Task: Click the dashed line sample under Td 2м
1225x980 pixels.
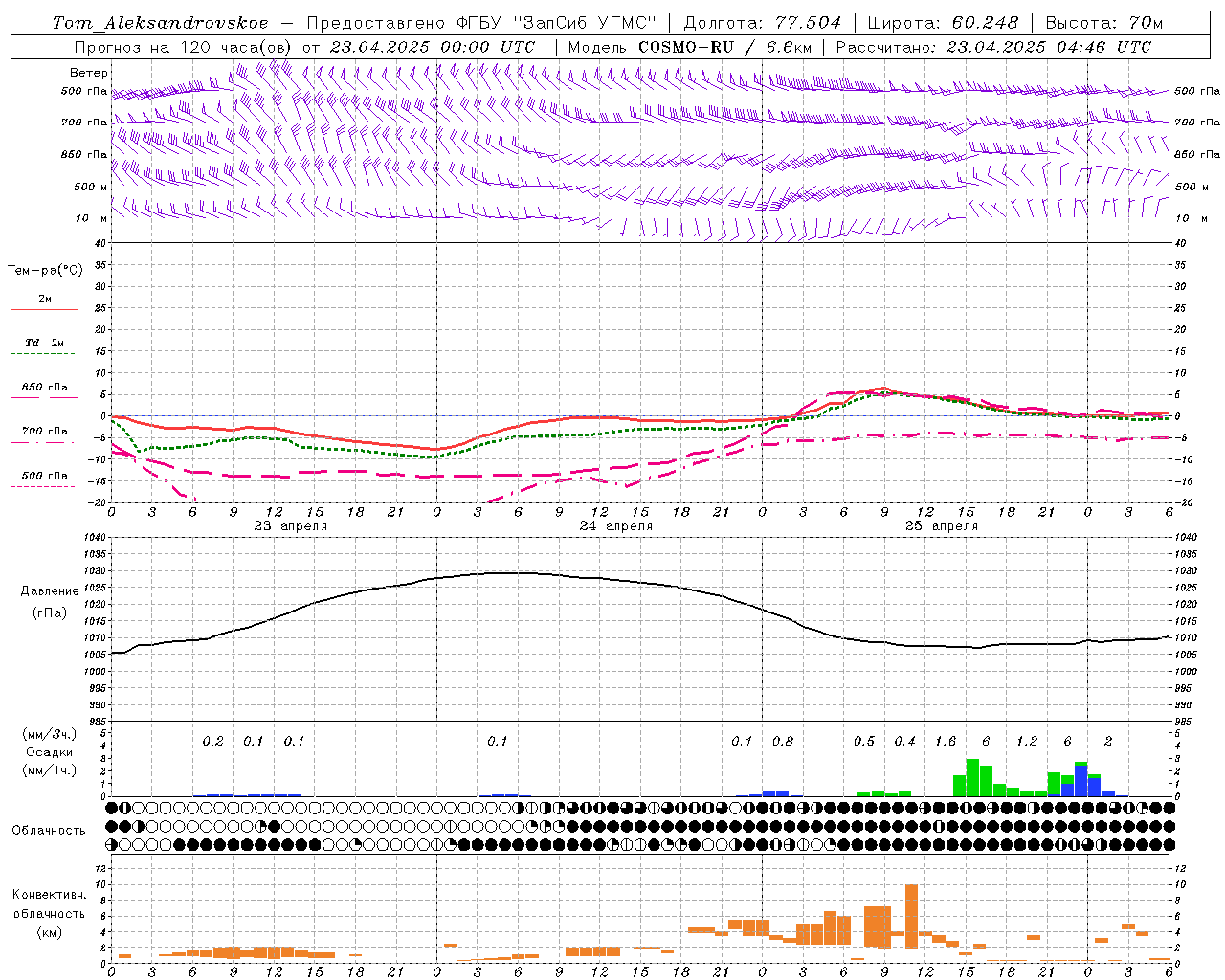Action: 42,354
